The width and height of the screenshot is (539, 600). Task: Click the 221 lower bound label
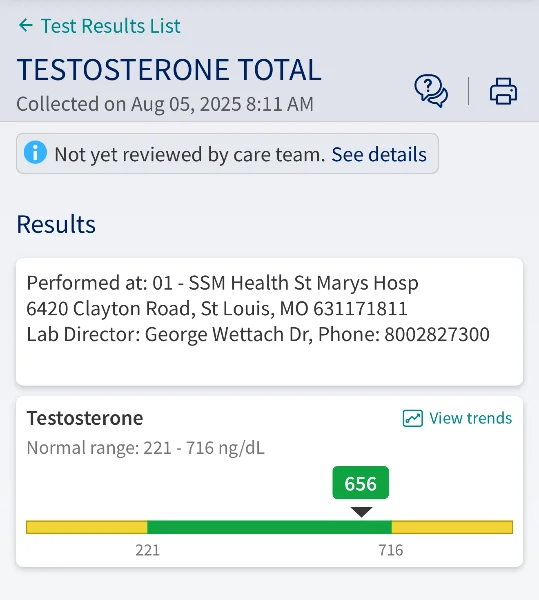[x=147, y=550]
